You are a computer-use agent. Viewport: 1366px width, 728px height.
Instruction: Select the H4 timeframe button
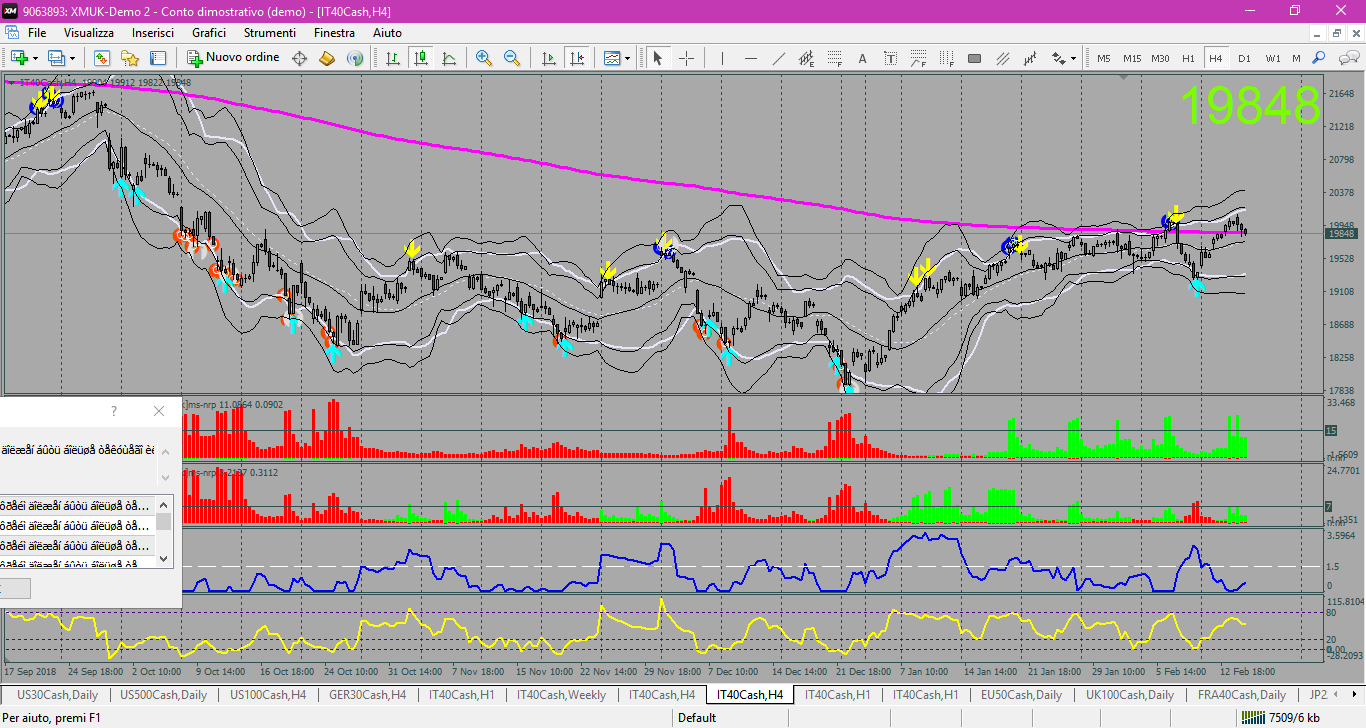pyautogui.click(x=1216, y=58)
